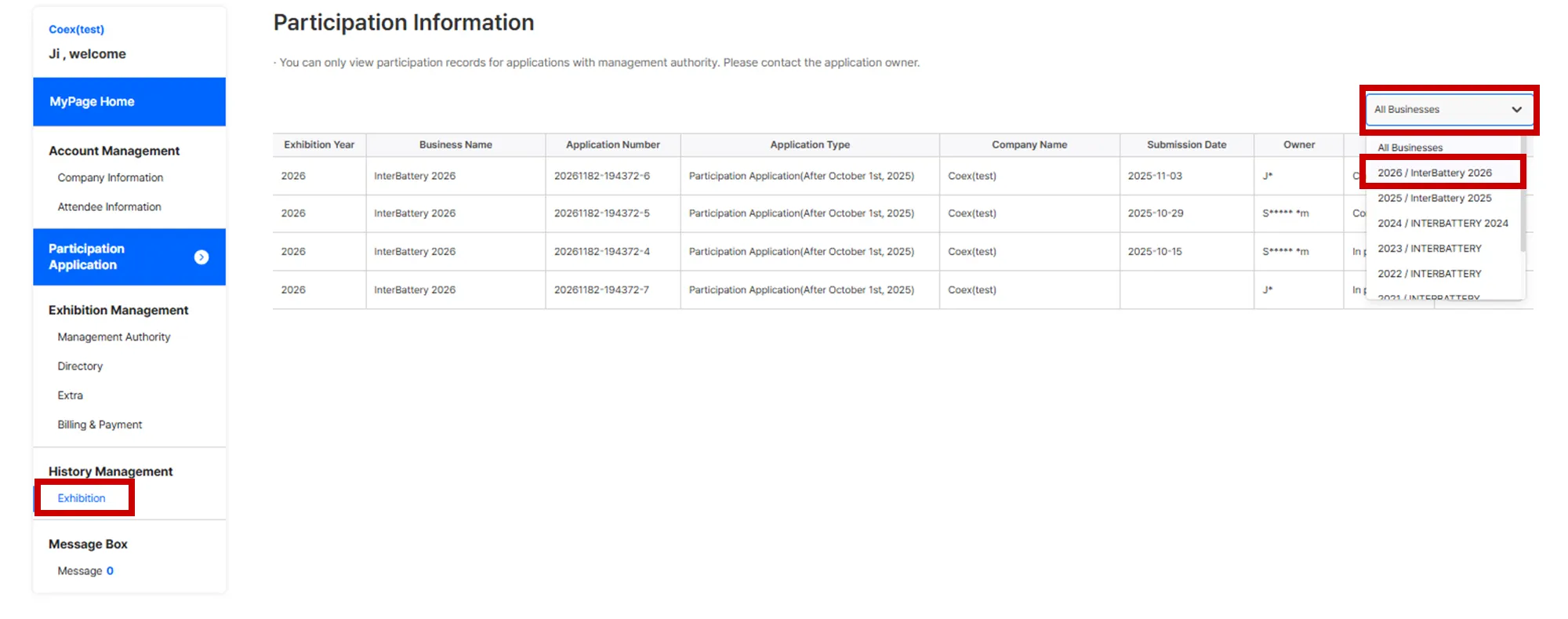The width and height of the screenshot is (1568, 619).
Task: Click the Company Name column header
Action: 1029,145
